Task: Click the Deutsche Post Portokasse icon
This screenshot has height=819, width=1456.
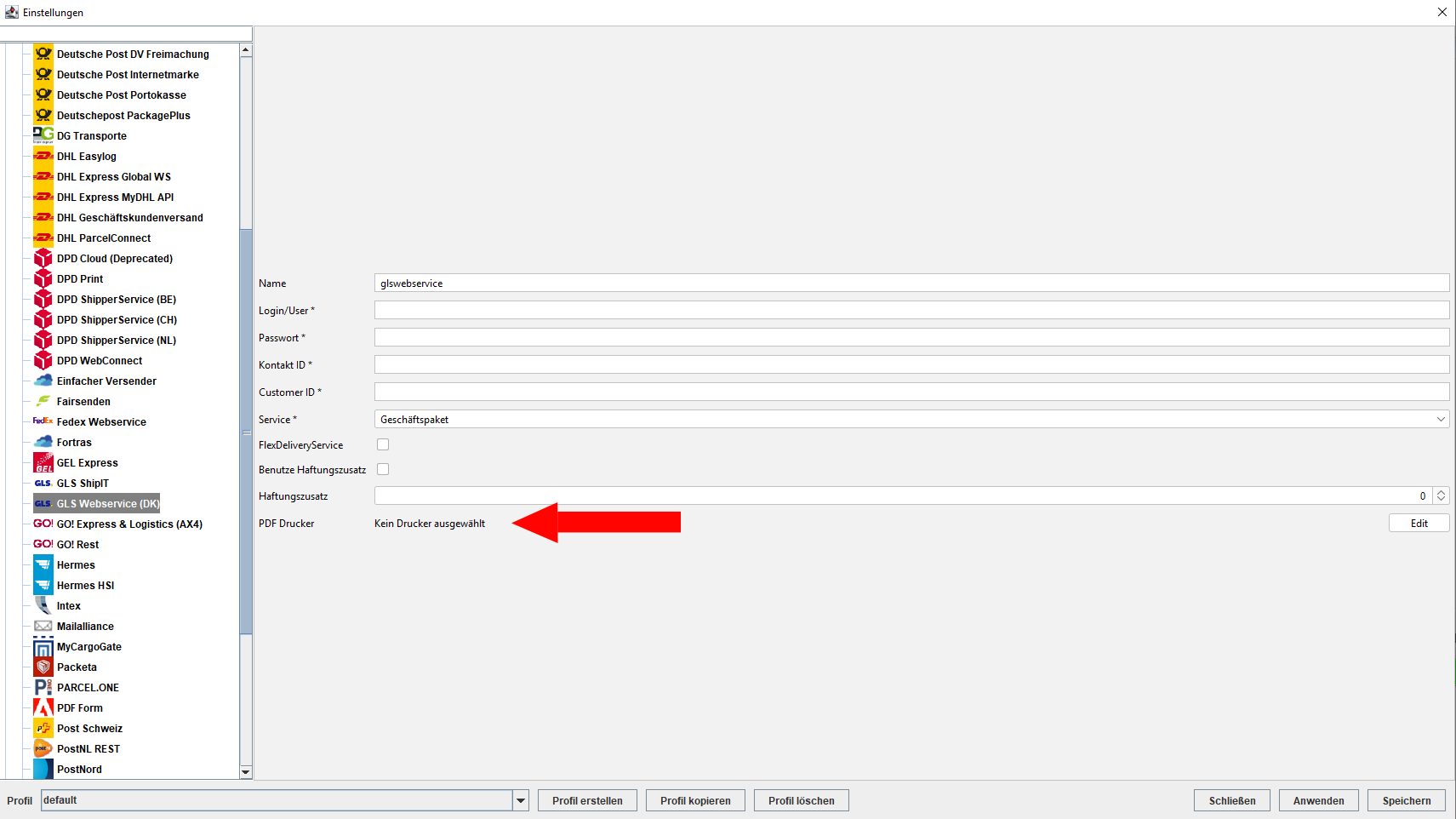Action: 43,94
